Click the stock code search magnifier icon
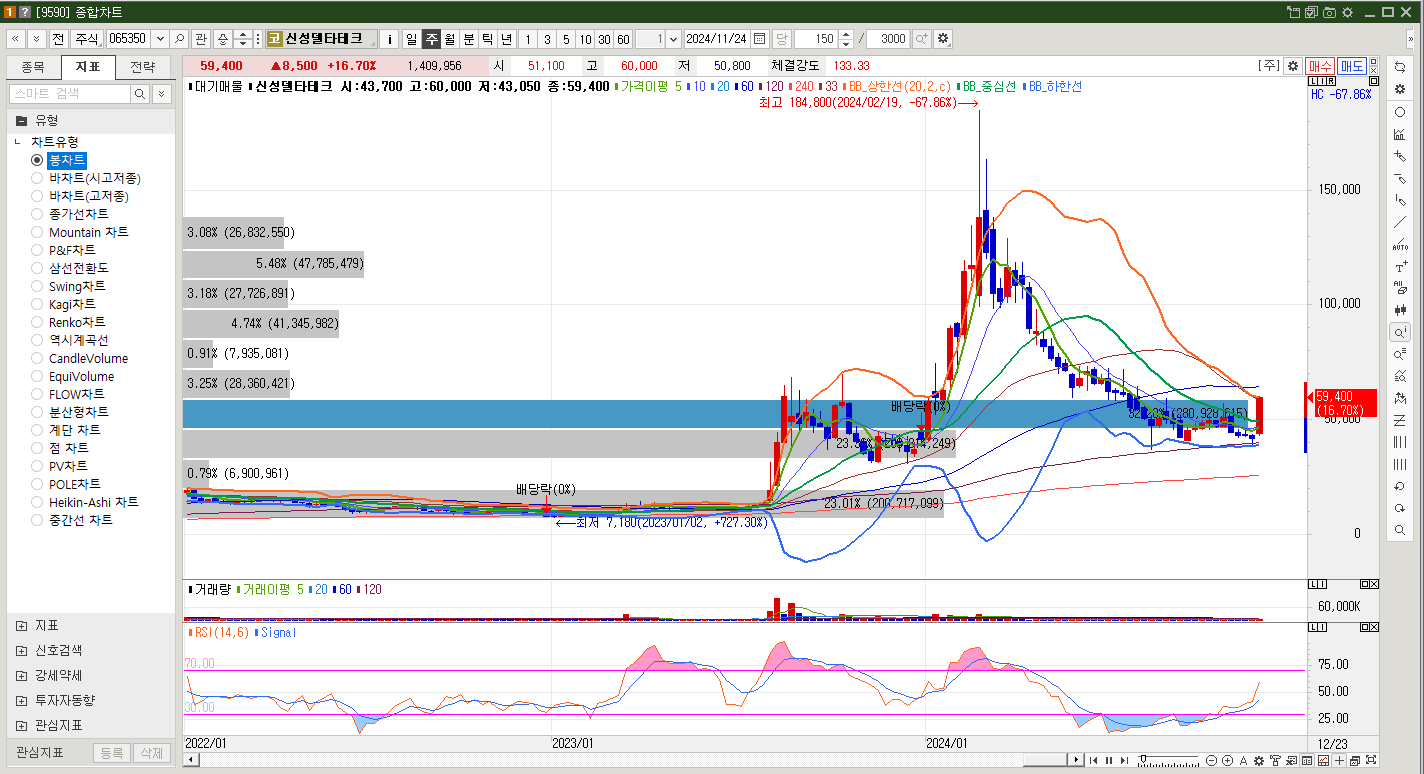The image size is (1424, 774). (180, 39)
